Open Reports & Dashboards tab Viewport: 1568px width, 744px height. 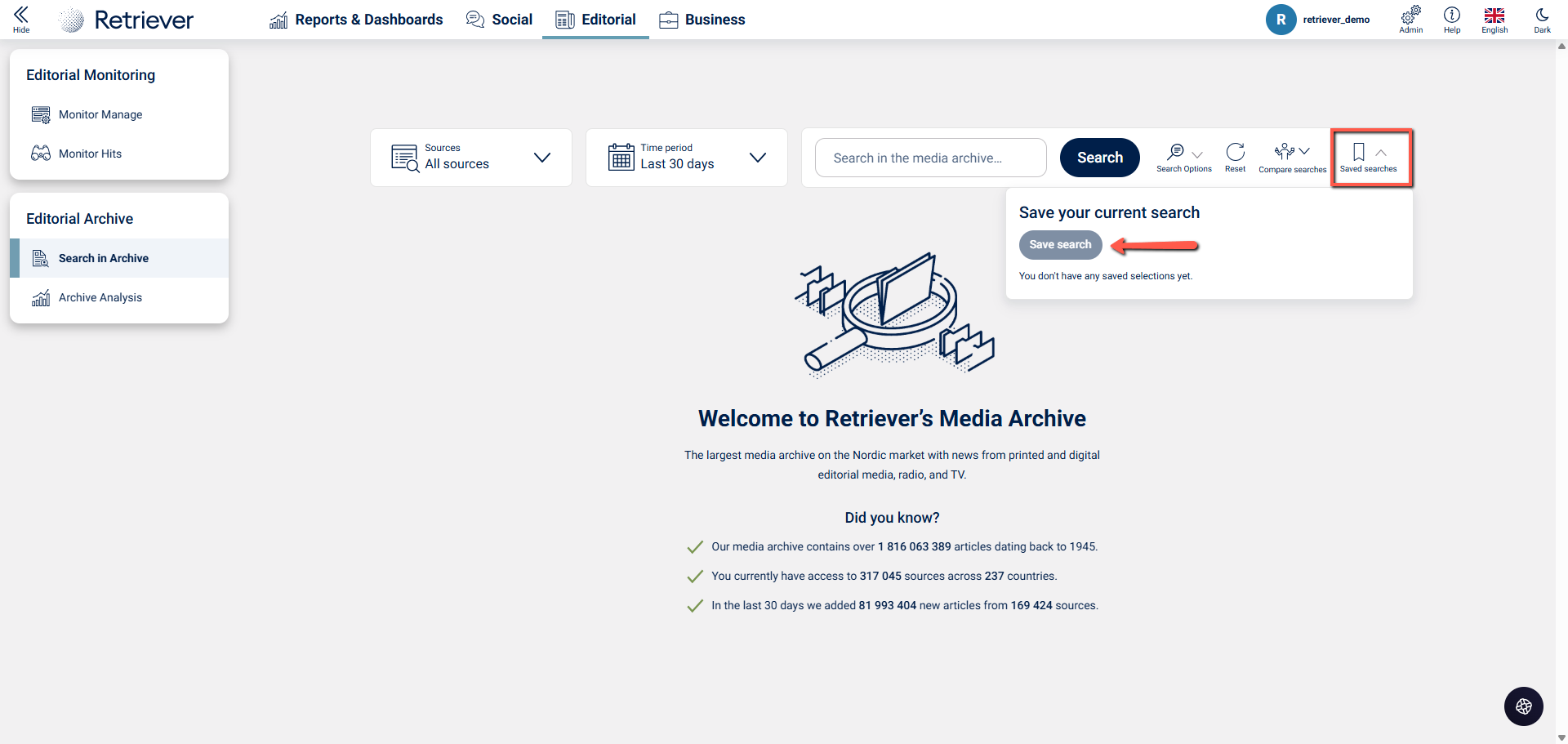coord(356,20)
